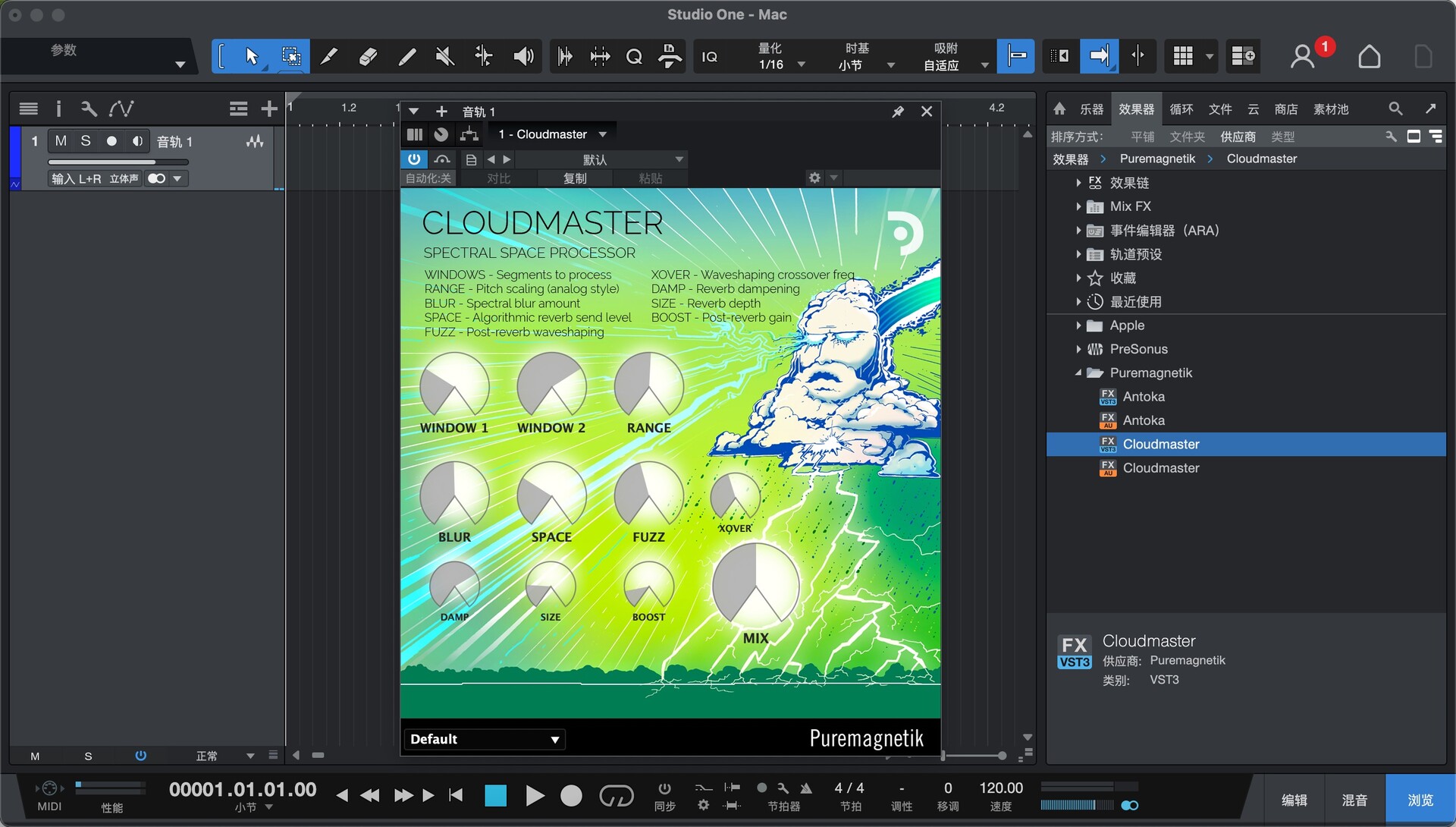Switch to the 文件 tab
The height and width of the screenshot is (827, 1456).
[1219, 109]
